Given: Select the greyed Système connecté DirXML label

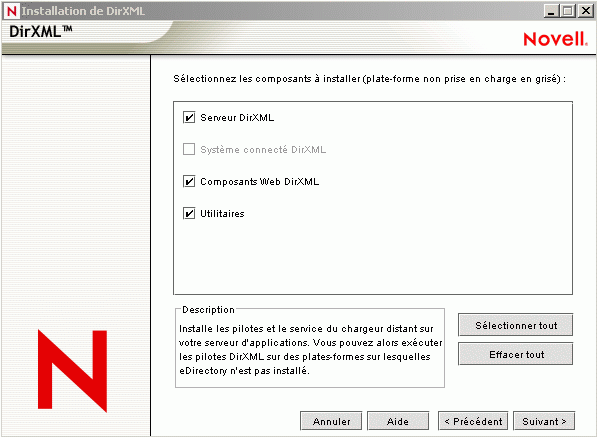Looking at the screenshot, I should [x=263, y=150].
